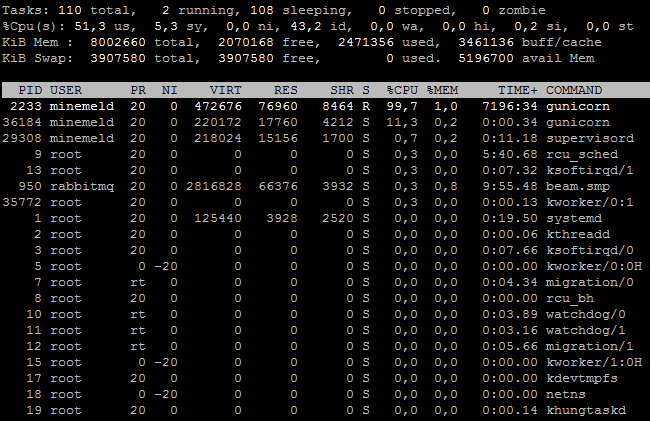The image size is (650, 421).
Task: Select the %CPU column header
Action: click(402, 90)
